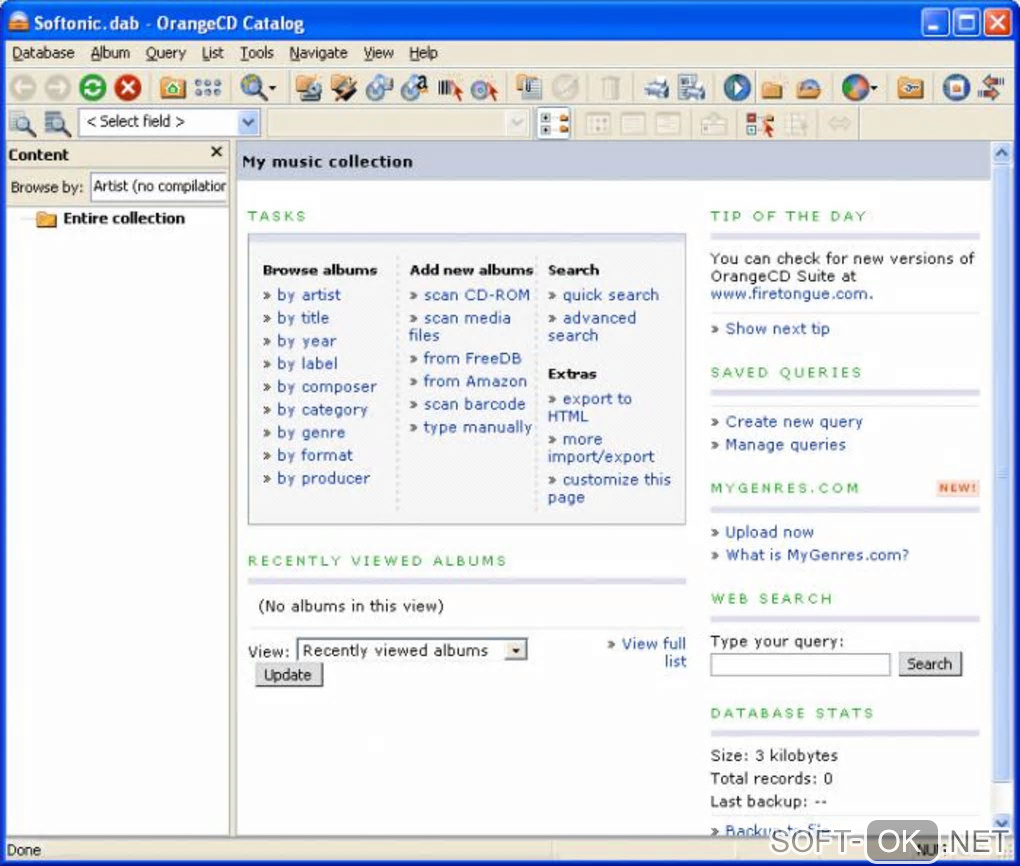Click the quick search link
The image size is (1020, 866).
tap(610, 295)
